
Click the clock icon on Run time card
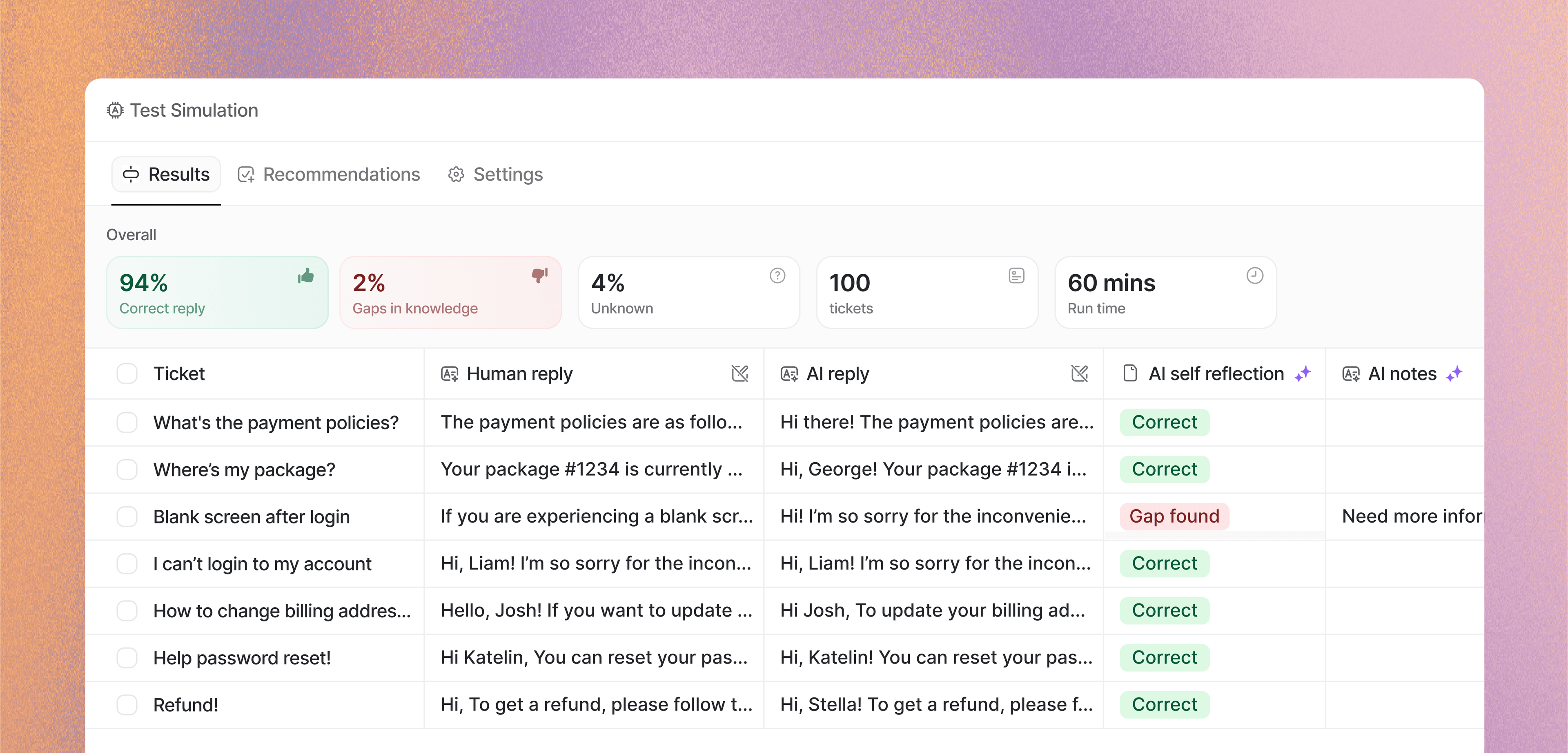[1254, 275]
